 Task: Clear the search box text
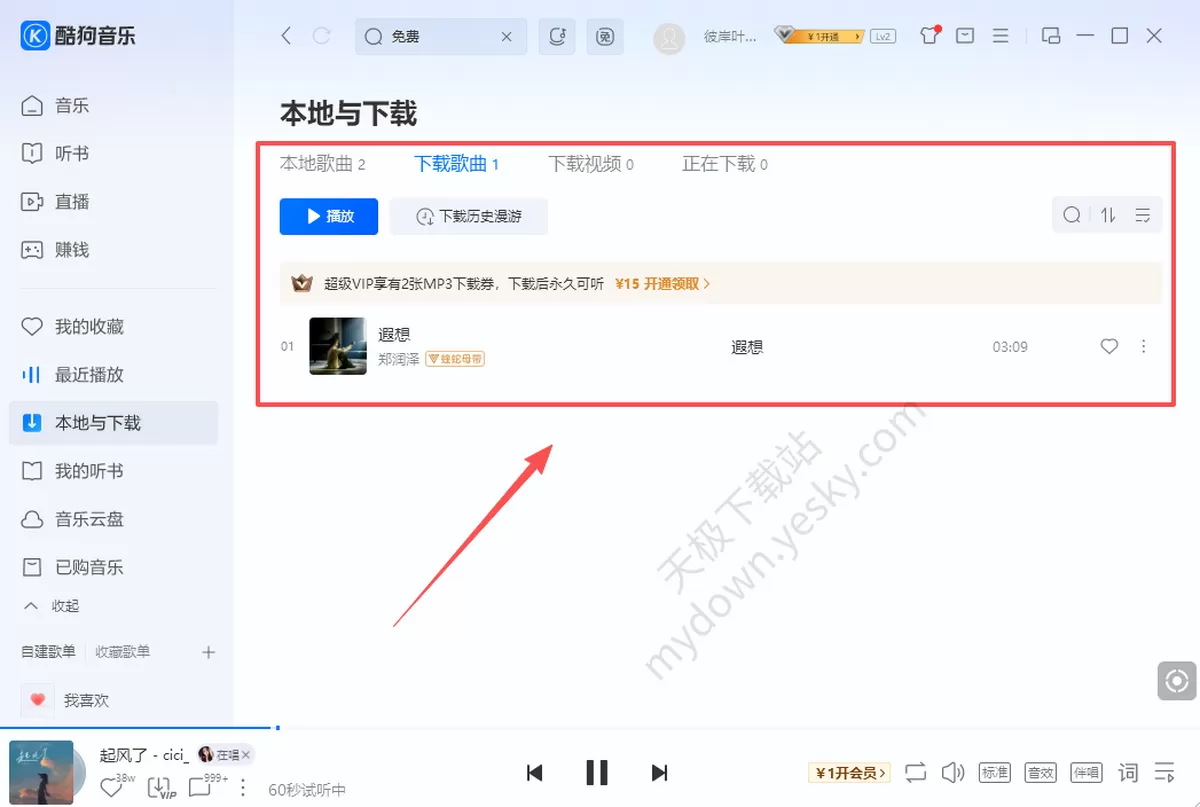[507, 37]
